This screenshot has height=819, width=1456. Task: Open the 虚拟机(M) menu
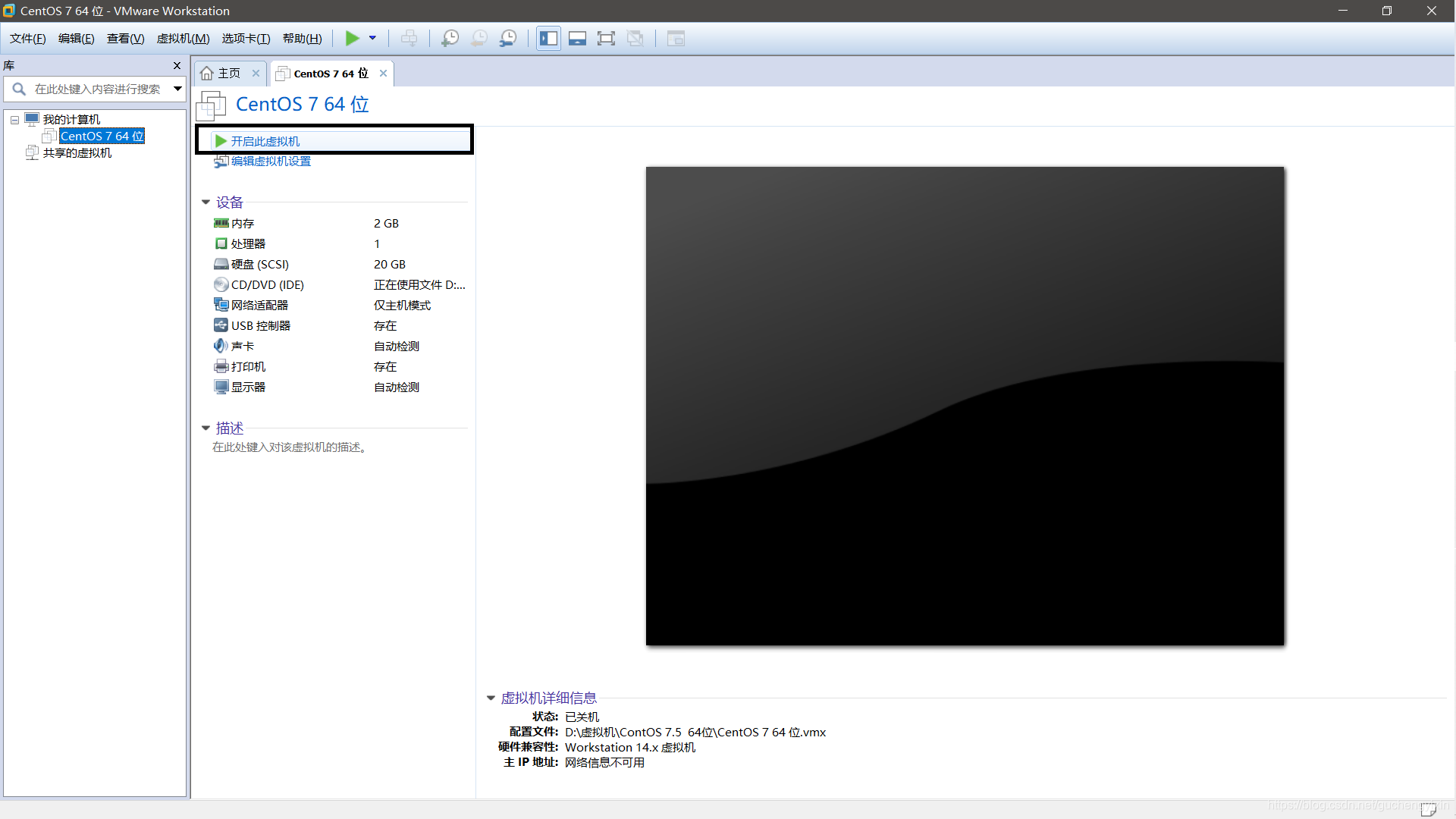(184, 39)
